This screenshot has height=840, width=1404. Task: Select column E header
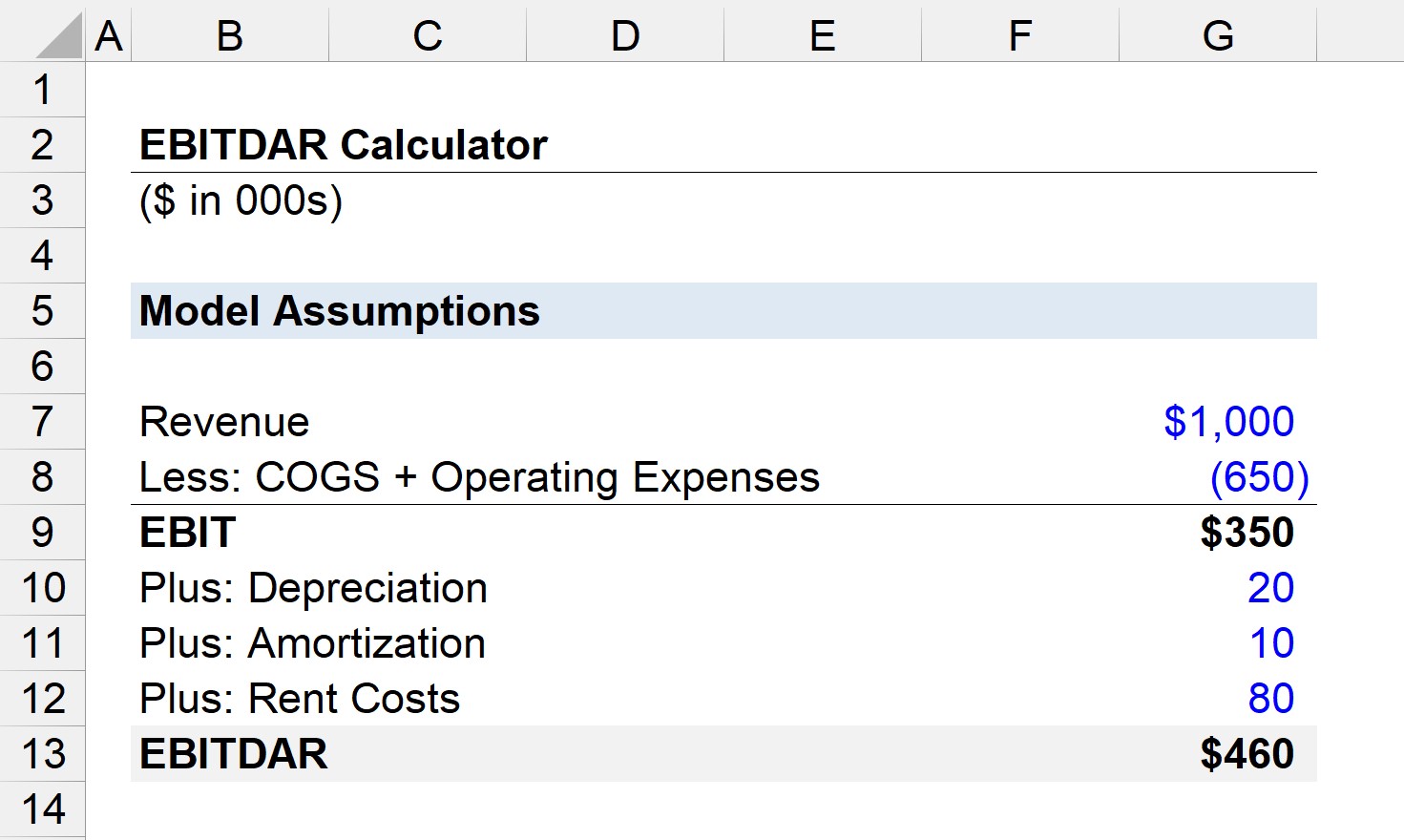pos(823,35)
